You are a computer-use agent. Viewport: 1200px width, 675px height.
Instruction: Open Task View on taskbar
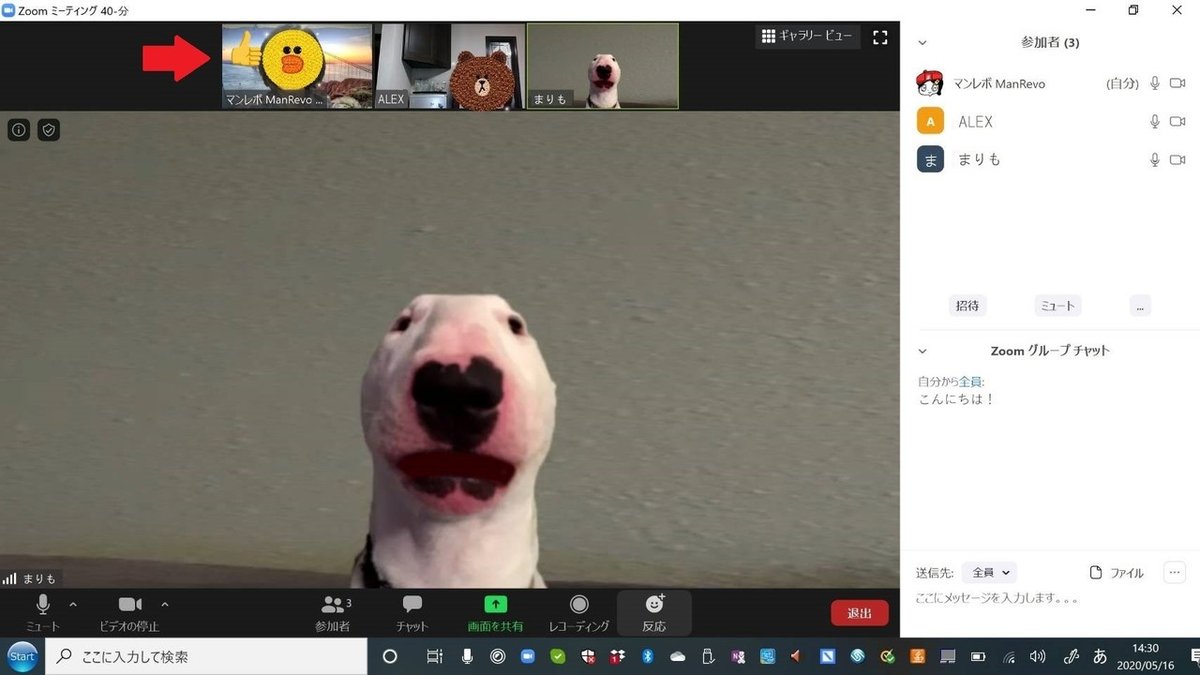pos(434,657)
